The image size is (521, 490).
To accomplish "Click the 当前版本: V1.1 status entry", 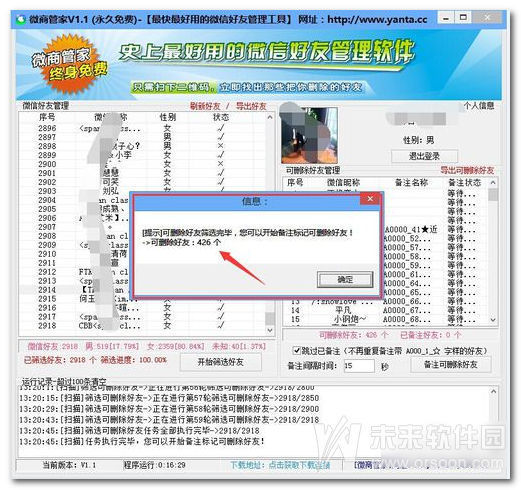I will [x=69, y=465].
